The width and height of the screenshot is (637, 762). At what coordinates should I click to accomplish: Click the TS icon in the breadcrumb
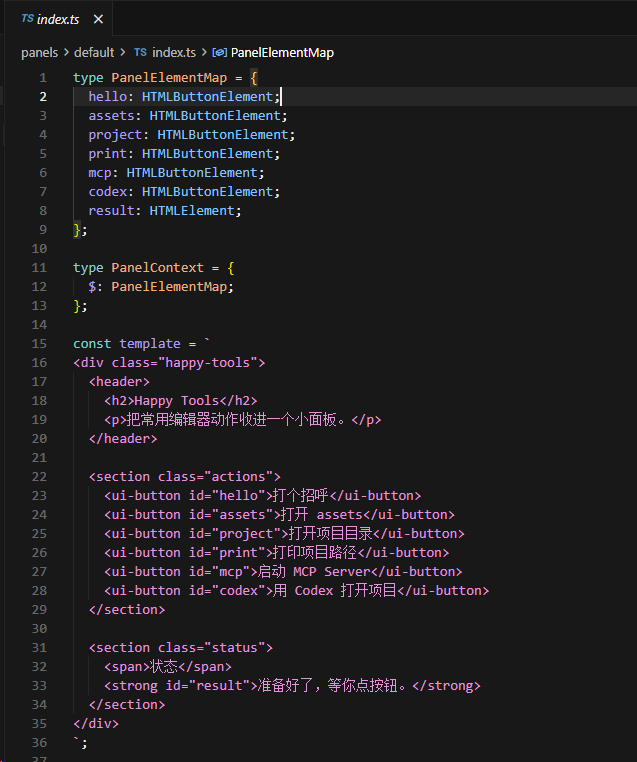[140, 52]
